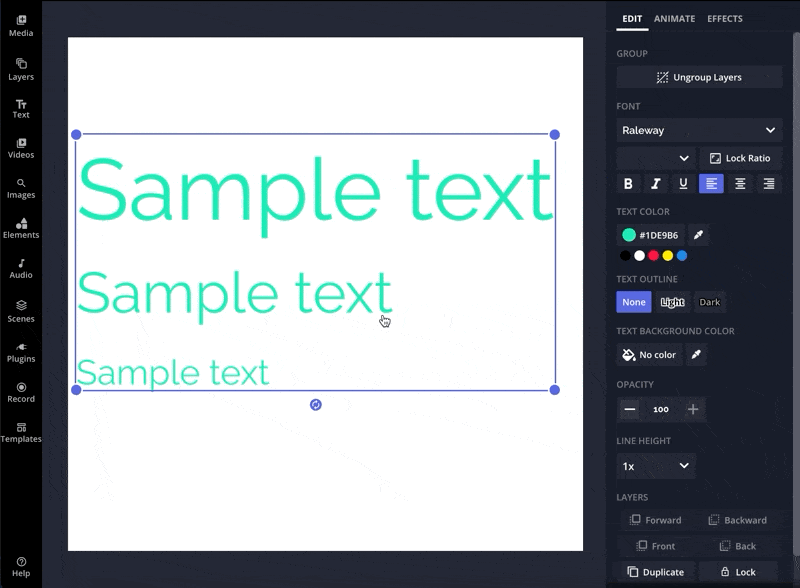Click the Record sidebar icon
The height and width of the screenshot is (588, 800).
21,391
